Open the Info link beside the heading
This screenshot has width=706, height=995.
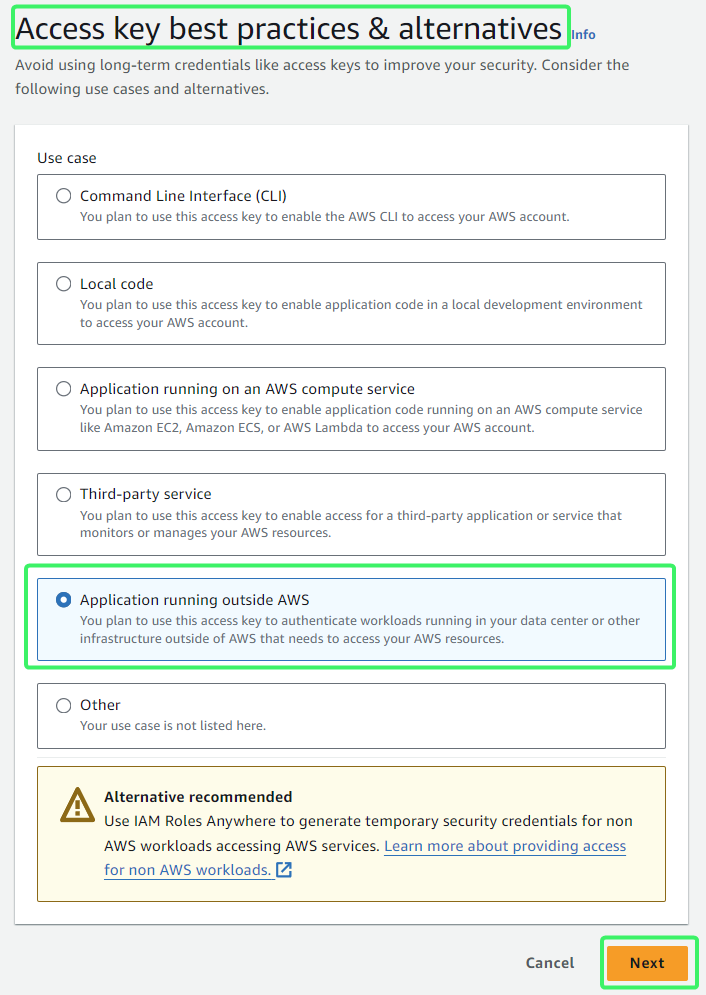[583, 35]
